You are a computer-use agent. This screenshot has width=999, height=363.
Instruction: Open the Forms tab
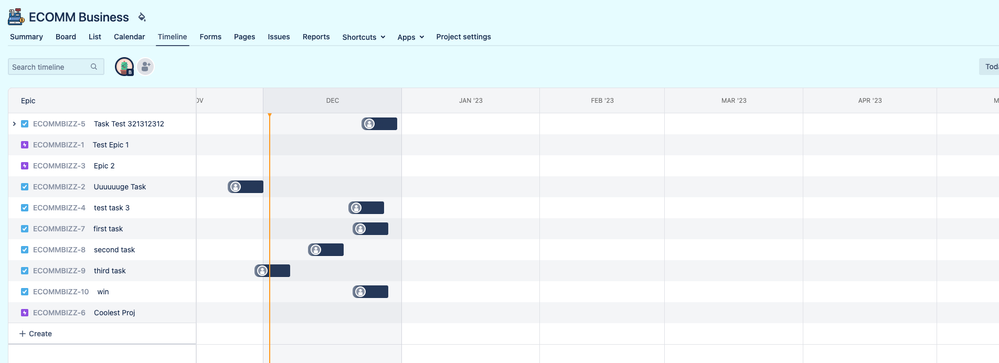(x=210, y=37)
